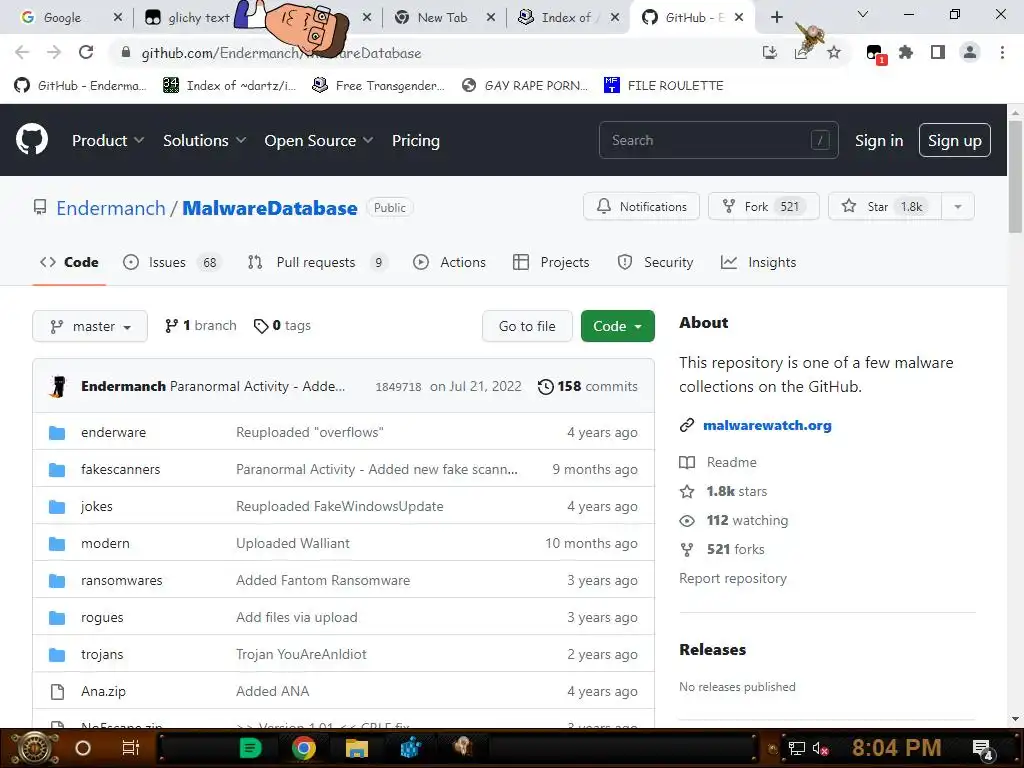
Task: Click the share page icon in address bar
Action: tap(801, 53)
